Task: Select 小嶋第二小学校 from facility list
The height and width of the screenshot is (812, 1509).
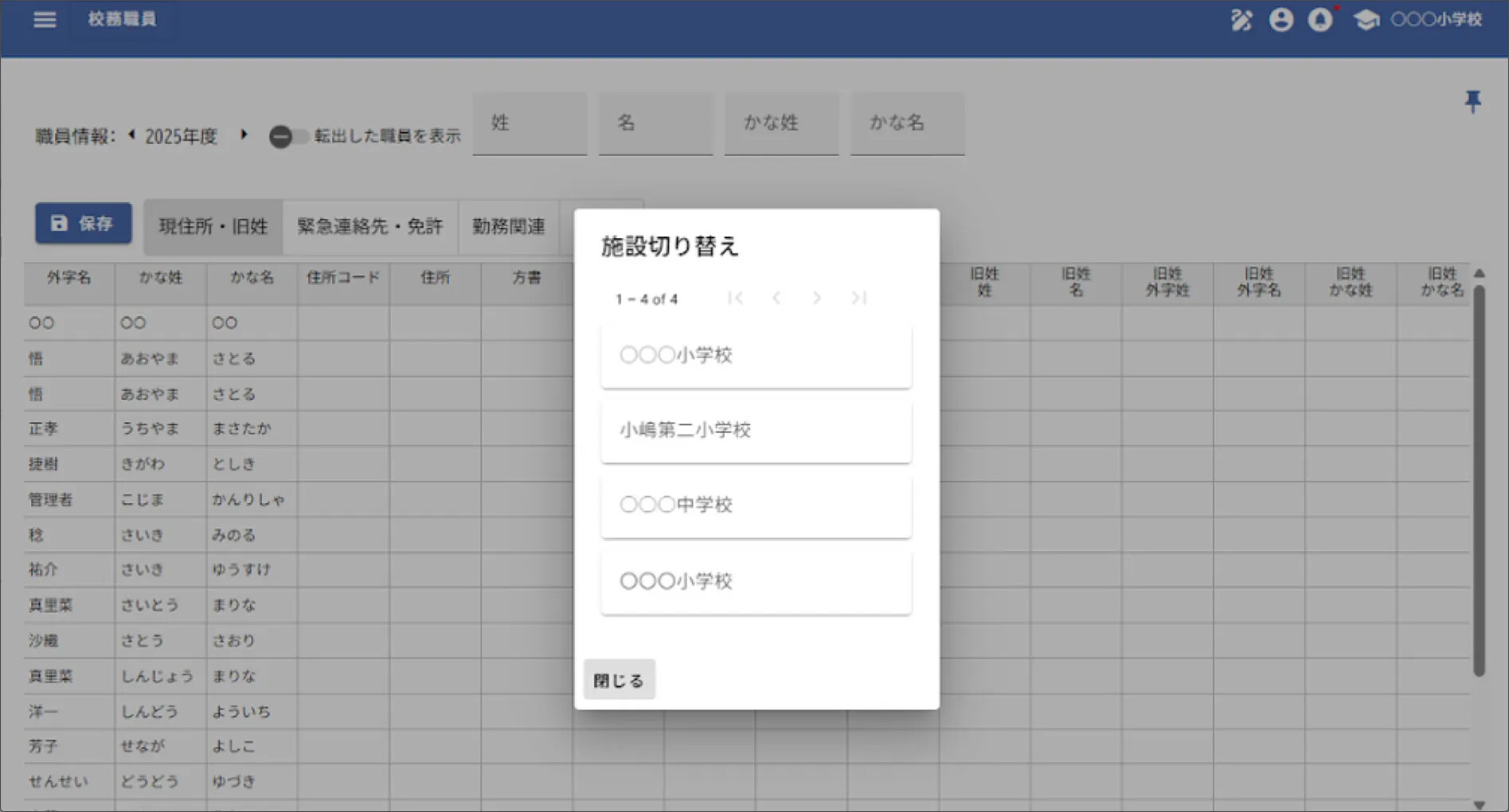Action: [754, 430]
